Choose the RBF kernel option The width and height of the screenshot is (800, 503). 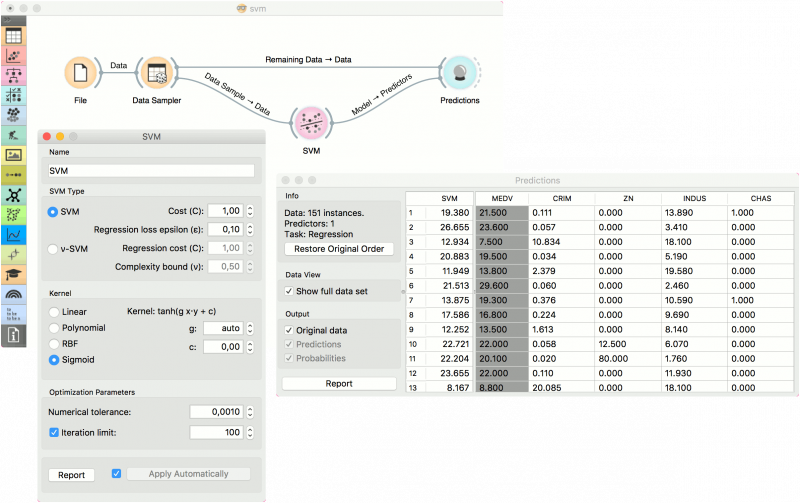54,342
